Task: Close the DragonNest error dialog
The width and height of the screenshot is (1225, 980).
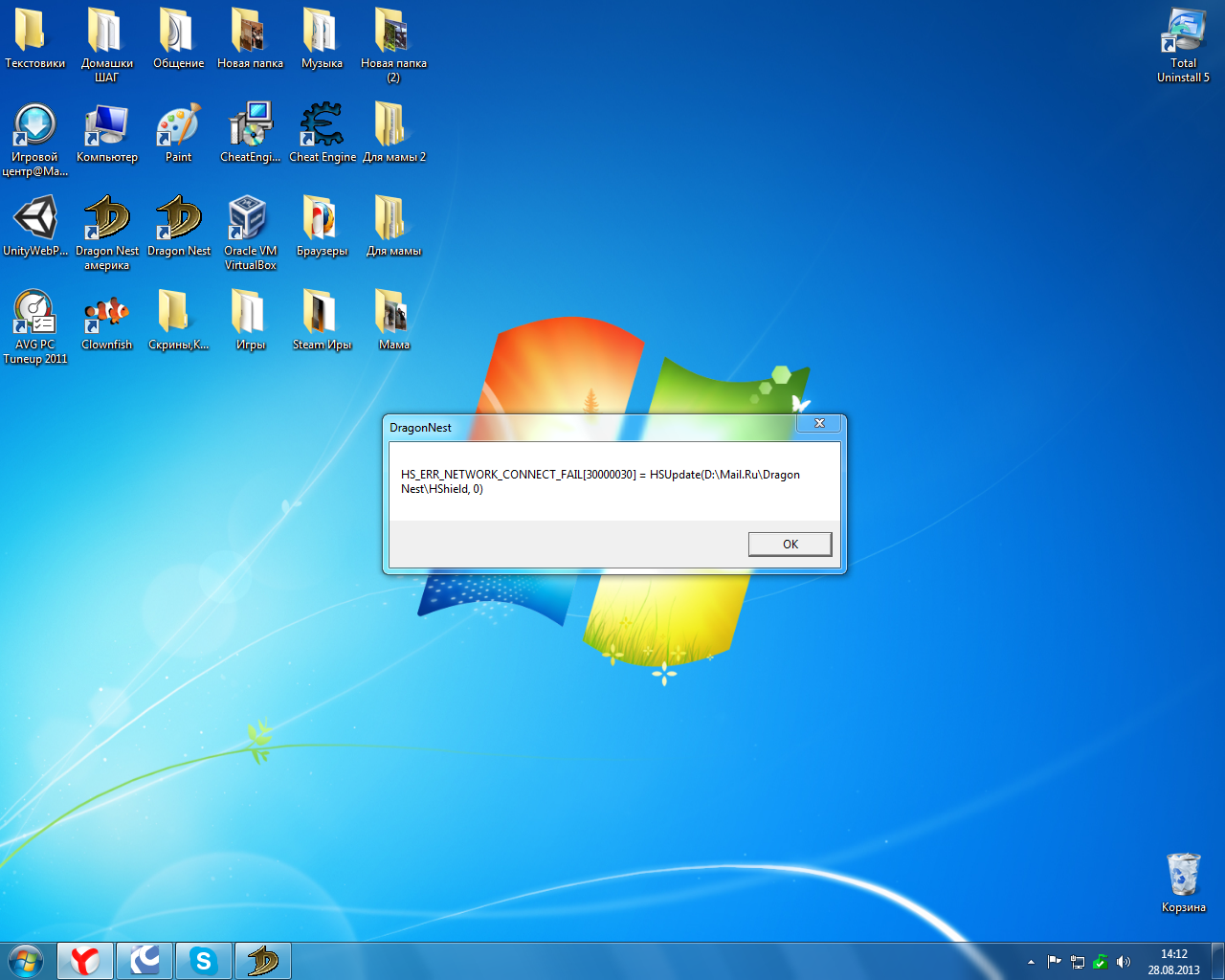Action: pos(819,423)
